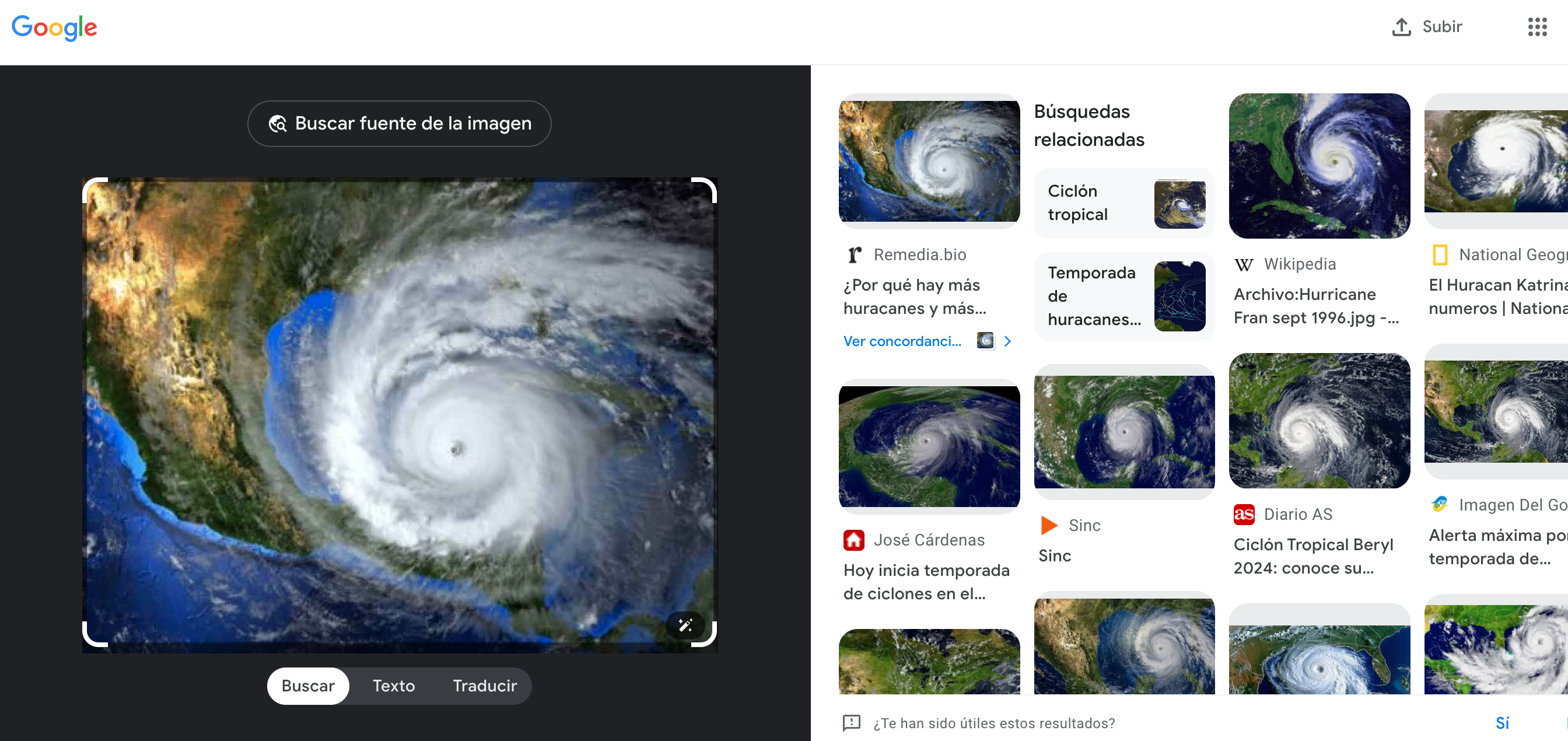
Task: Click the Subir upload icon
Action: pyautogui.click(x=1401, y=27)
